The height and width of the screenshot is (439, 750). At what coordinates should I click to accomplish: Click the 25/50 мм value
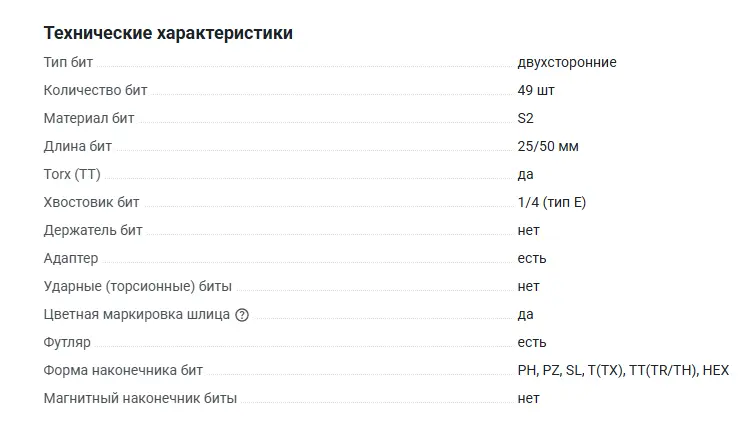pos(548,146)
